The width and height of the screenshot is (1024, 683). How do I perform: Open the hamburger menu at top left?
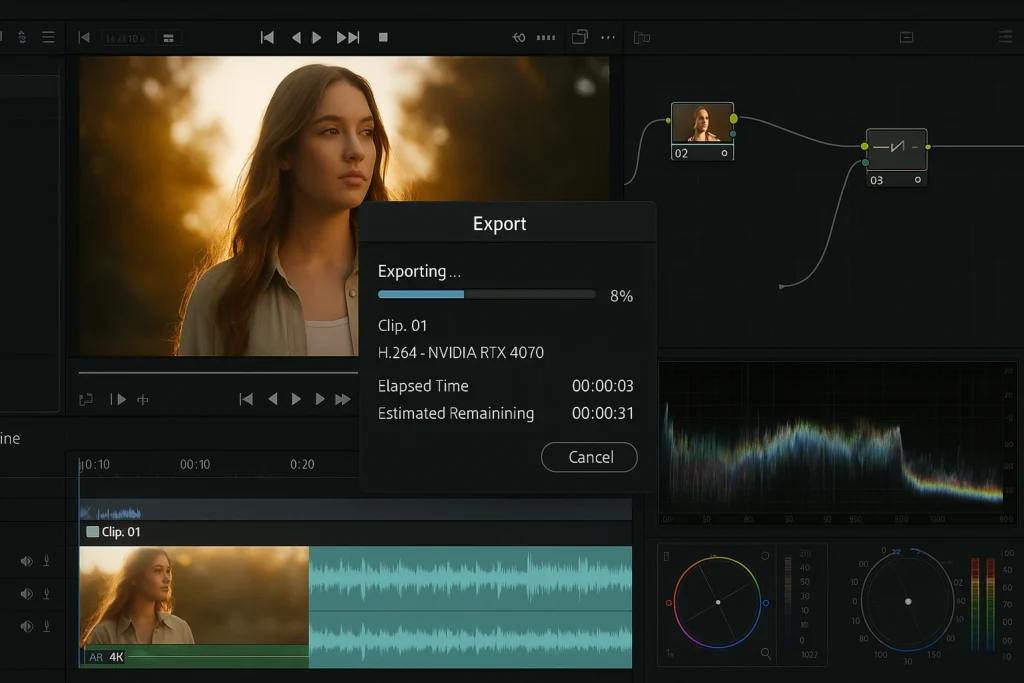pyautogui.click(x=47, y=37)
